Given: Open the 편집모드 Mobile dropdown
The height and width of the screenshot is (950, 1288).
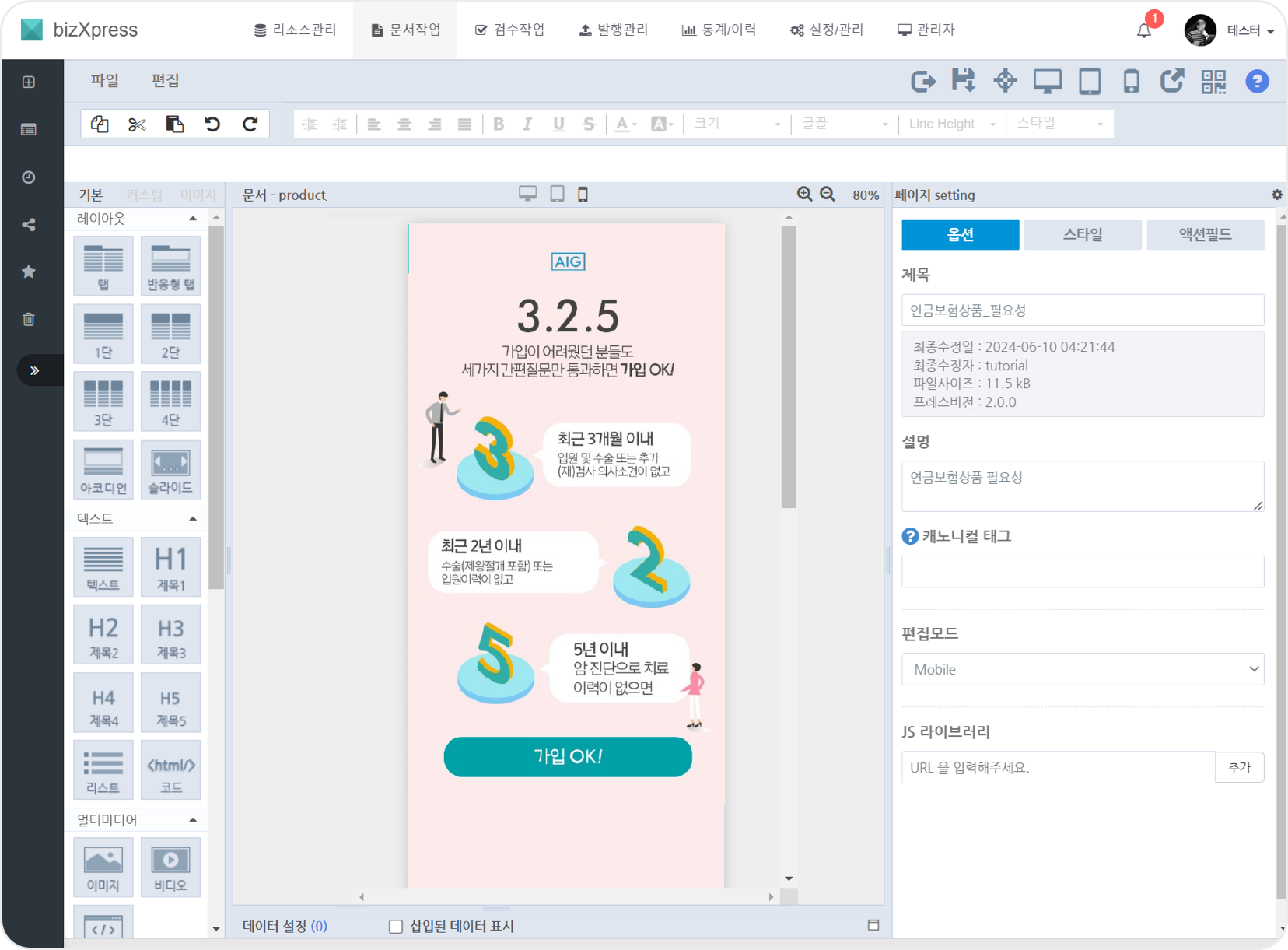Looking at the screenshot, I should click(1082, 669).
